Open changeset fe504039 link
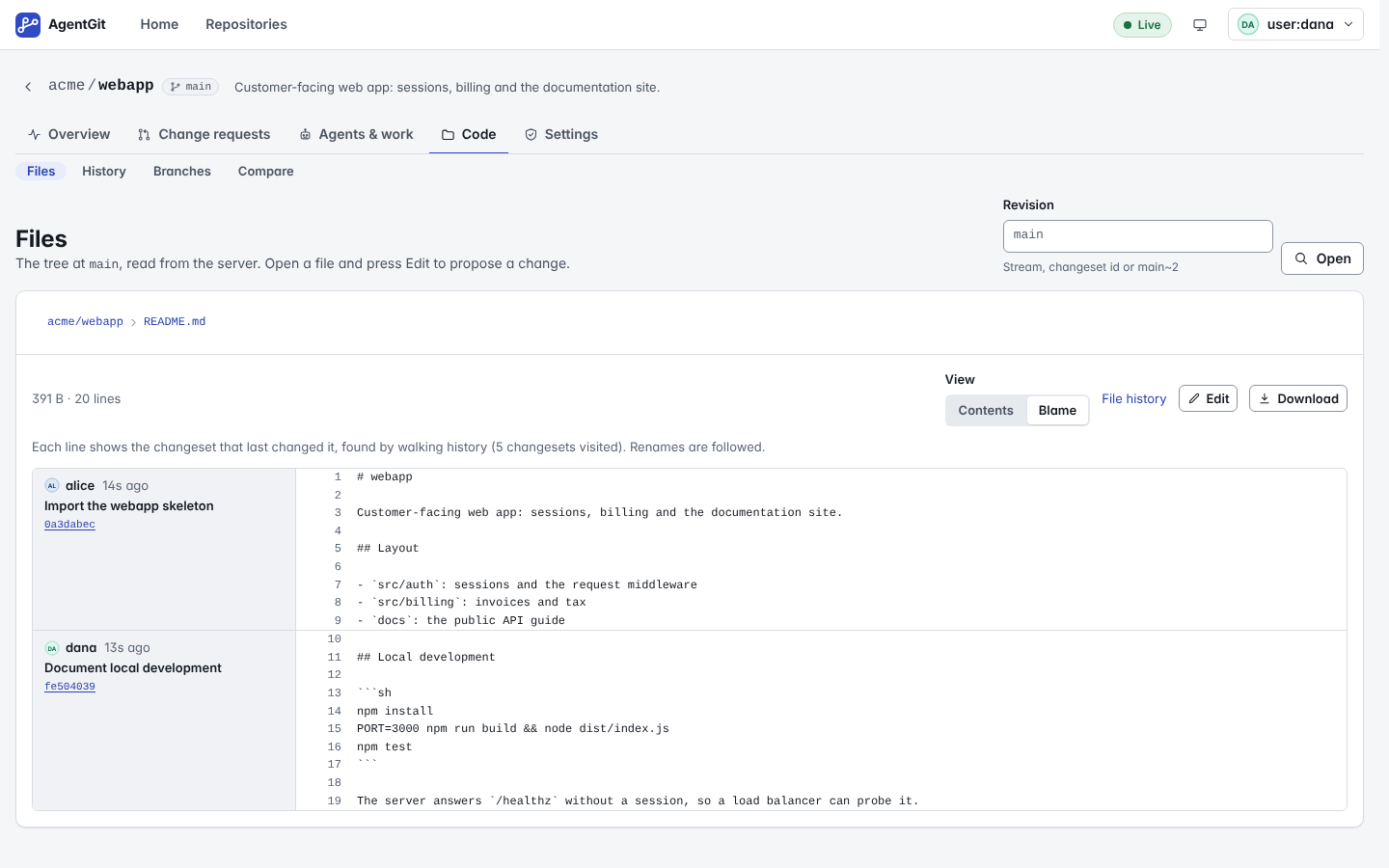 coord(69,687)
